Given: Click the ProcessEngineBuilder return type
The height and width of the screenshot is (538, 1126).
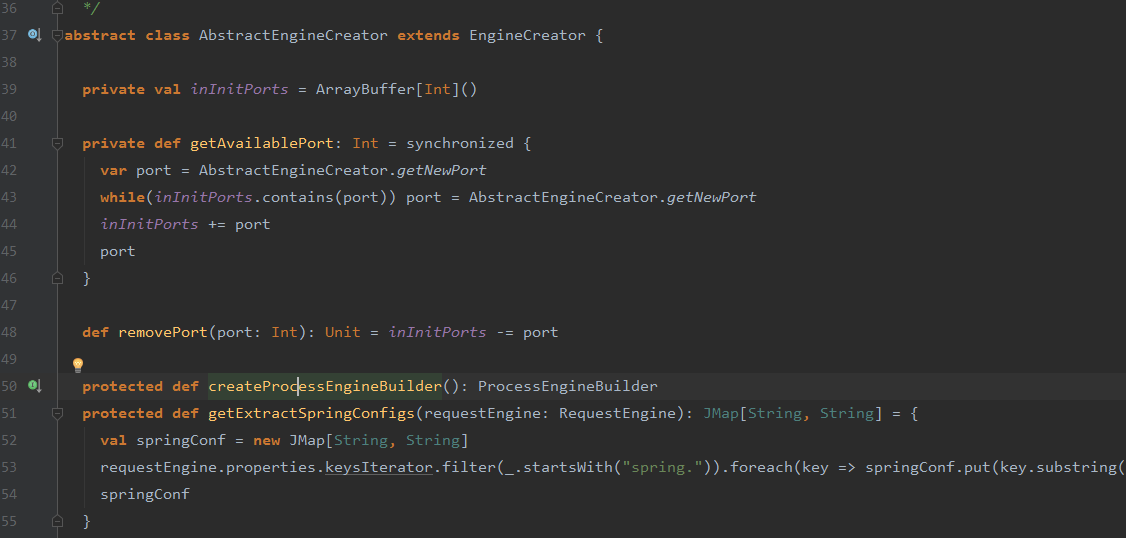Looking at the screenshot, I should coord(567,386).
